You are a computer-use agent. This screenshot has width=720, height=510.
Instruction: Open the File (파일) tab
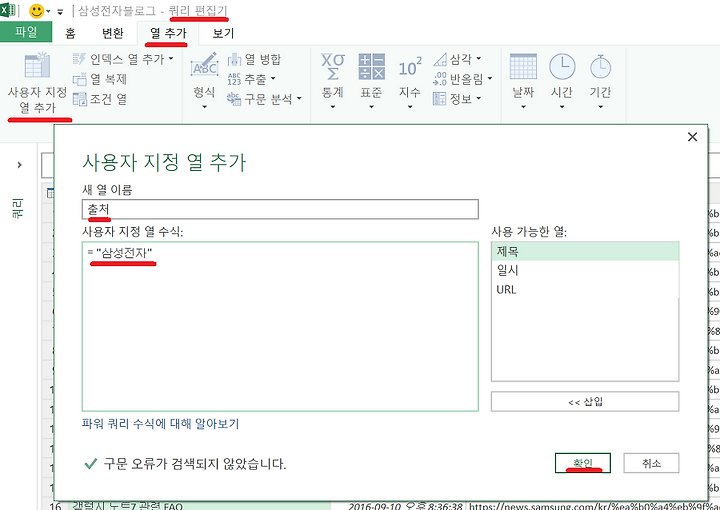click(26, 32)
